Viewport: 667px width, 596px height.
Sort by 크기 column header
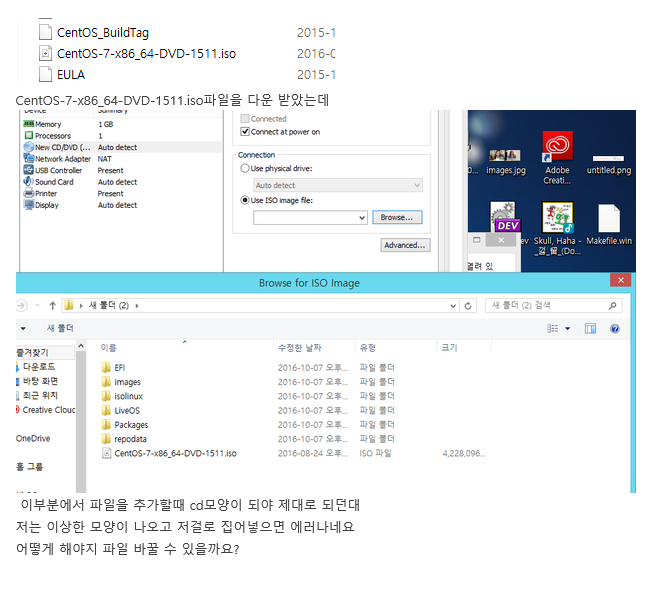tap(449, 348)
